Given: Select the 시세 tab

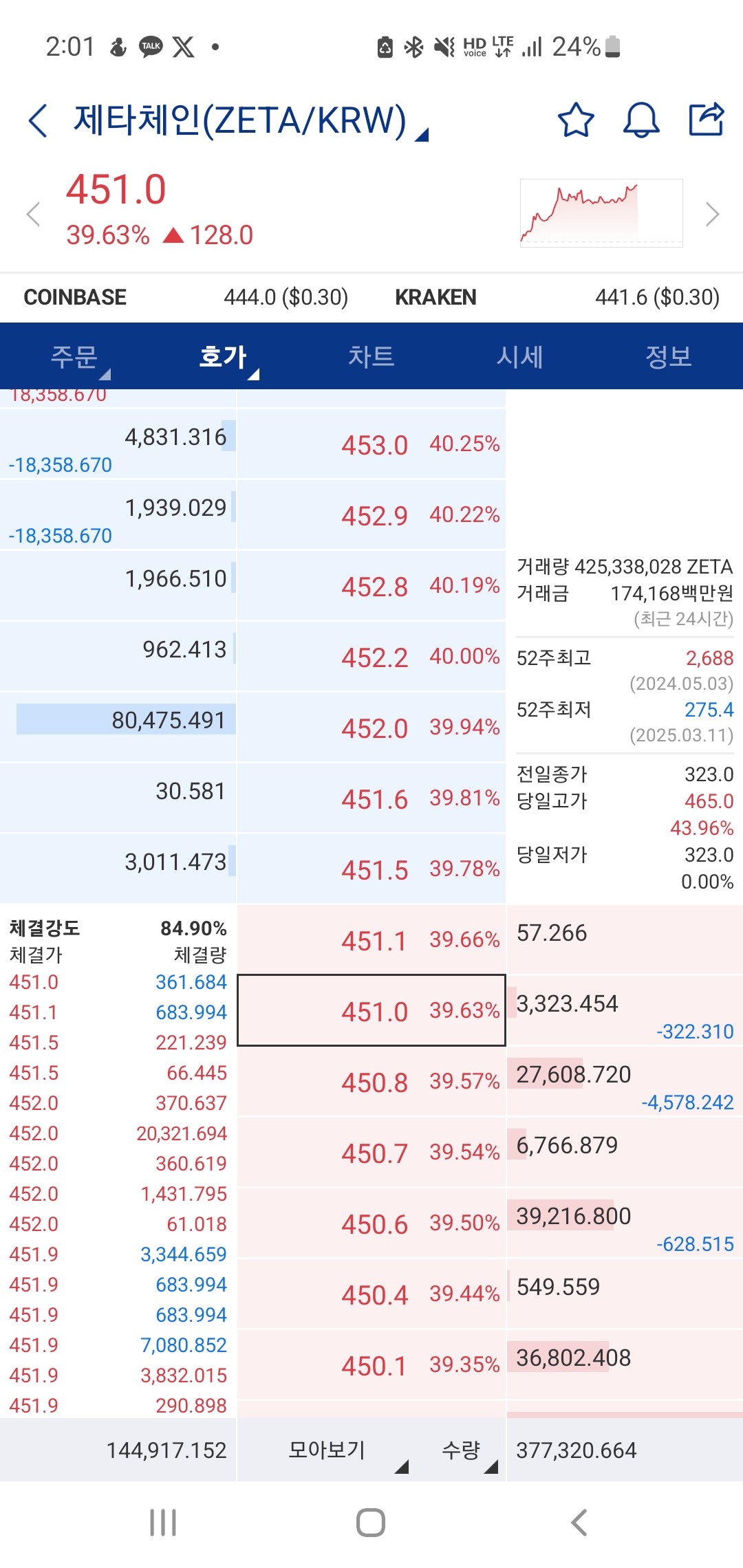Looking at the screenshot, I should [x=520, y=357].
